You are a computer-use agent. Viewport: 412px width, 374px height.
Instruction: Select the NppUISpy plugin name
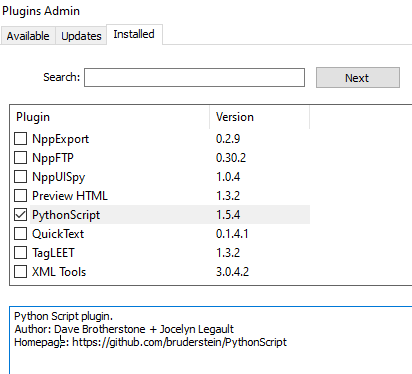coord(58,177)
